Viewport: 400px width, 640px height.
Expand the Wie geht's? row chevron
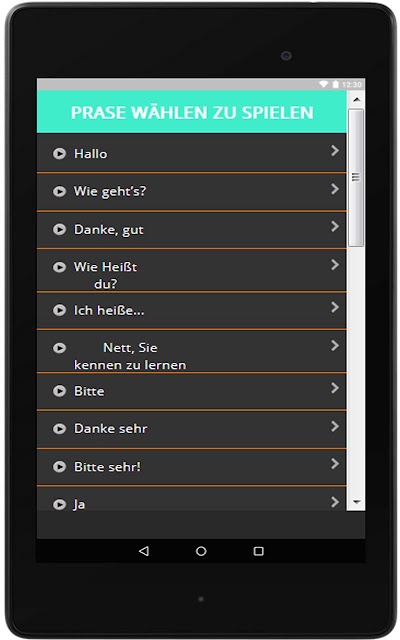pos(335,189)
